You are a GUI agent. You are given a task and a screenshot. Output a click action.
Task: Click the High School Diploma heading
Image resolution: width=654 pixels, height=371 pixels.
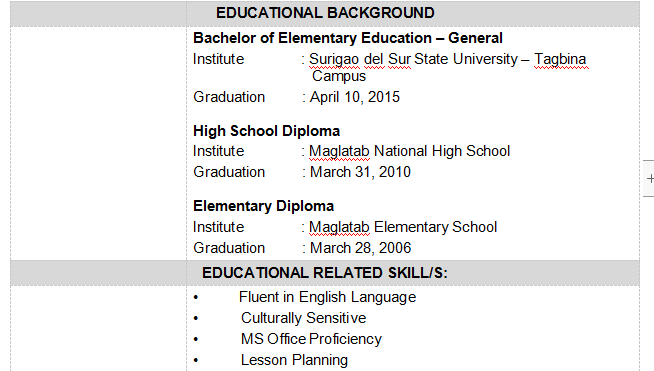pos(266,131)
